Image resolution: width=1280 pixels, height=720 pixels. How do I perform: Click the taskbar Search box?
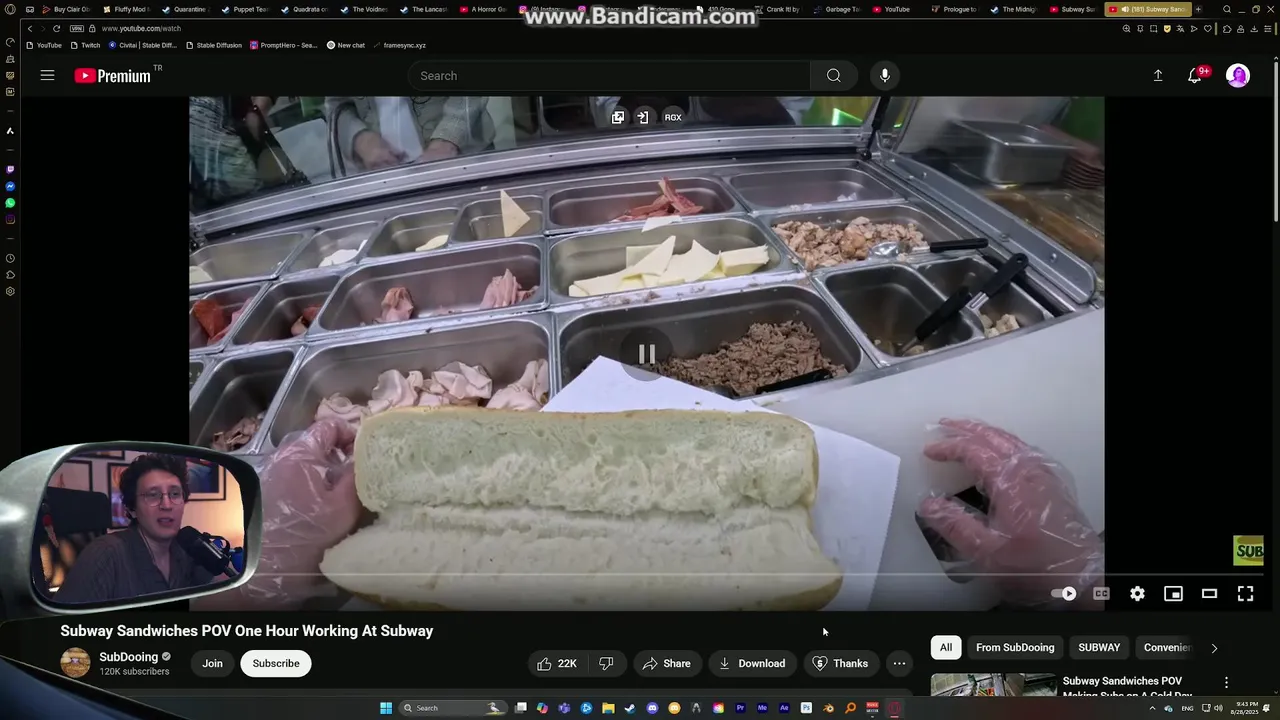click(x=453, y=708)
